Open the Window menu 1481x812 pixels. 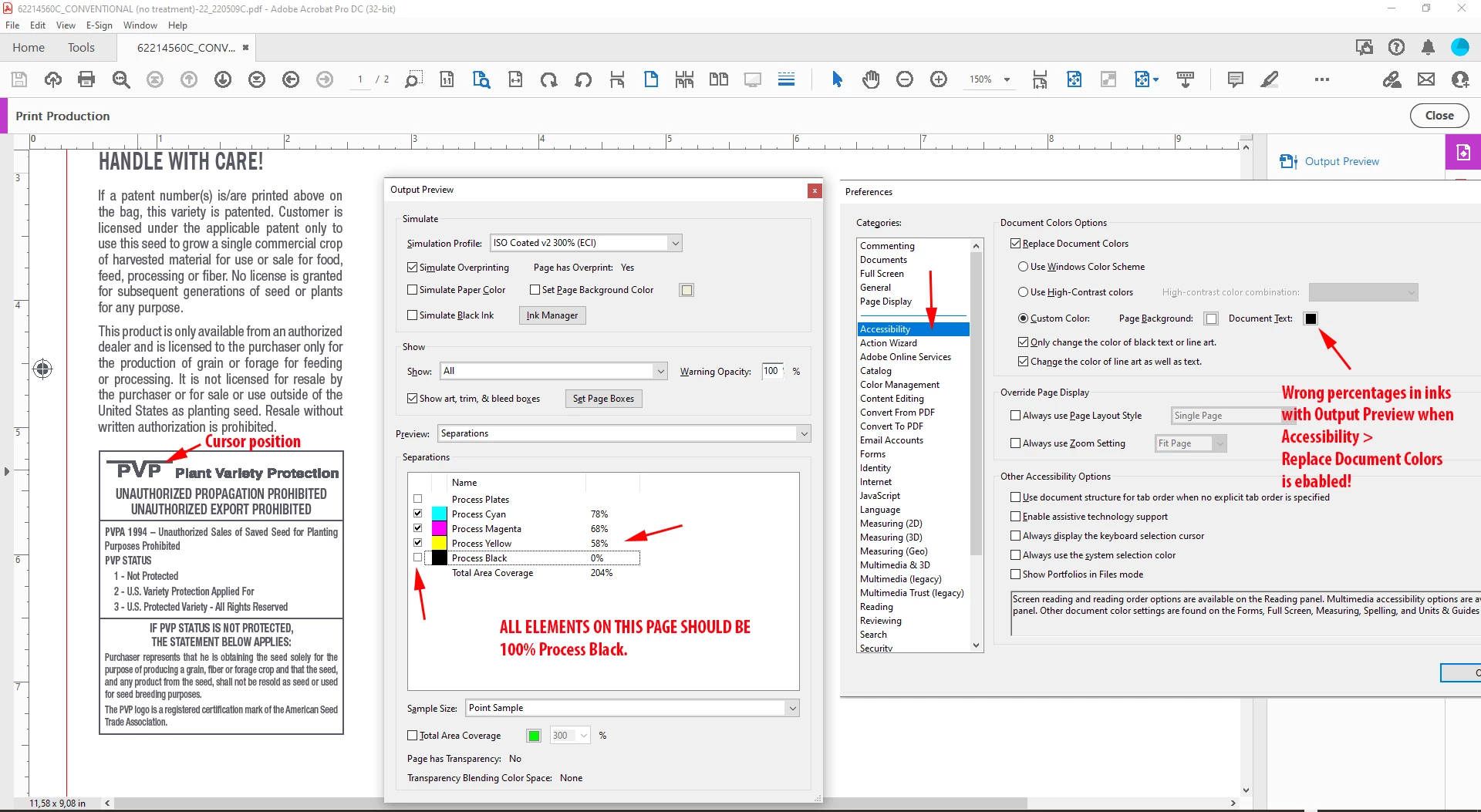point(140,25)
